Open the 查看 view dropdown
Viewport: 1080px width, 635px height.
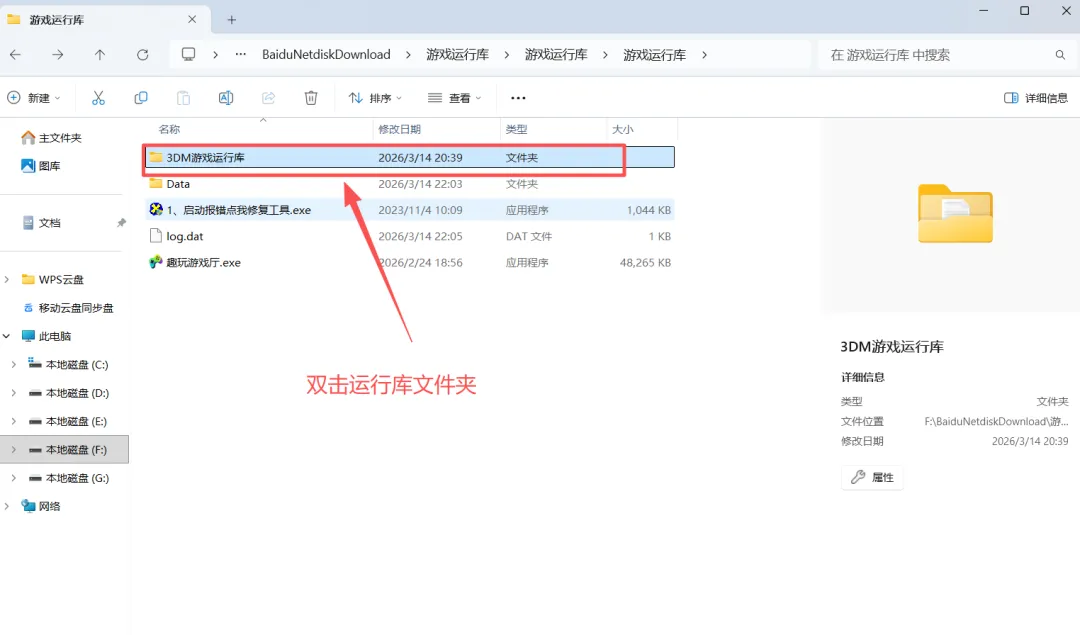tap(455, 98)
